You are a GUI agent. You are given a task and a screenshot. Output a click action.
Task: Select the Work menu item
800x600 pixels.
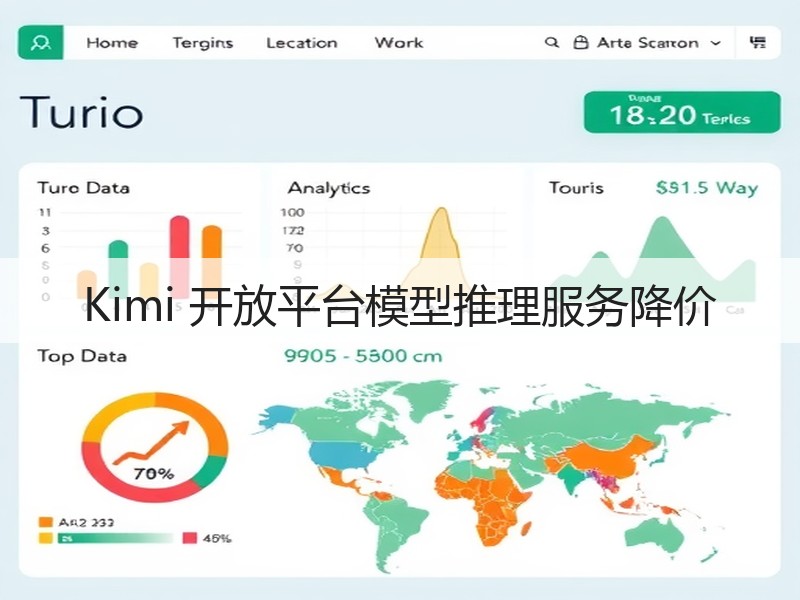point(399,43)
